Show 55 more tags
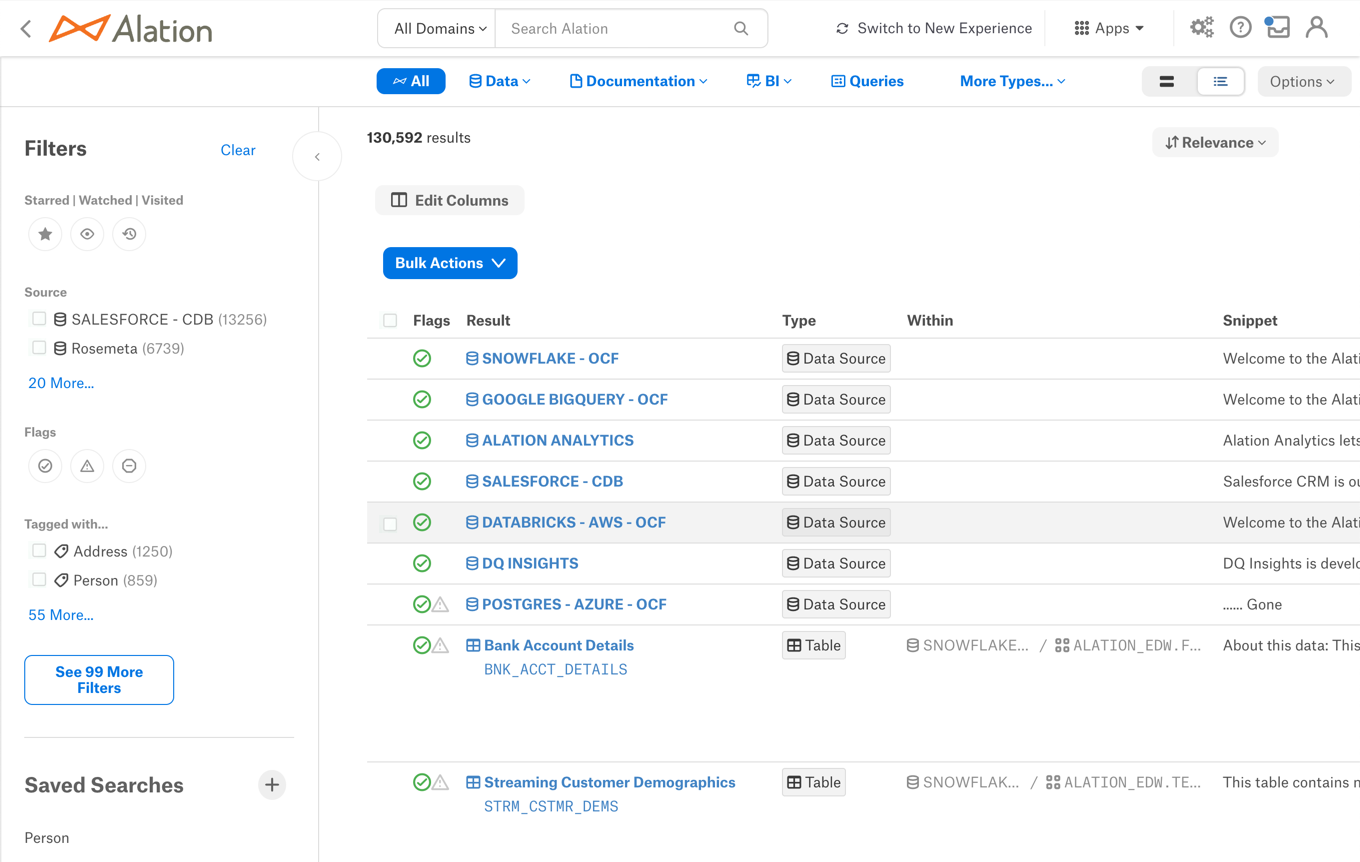Screen dimensions: 1360x862 pyautogui.click(x=61, y=615)
